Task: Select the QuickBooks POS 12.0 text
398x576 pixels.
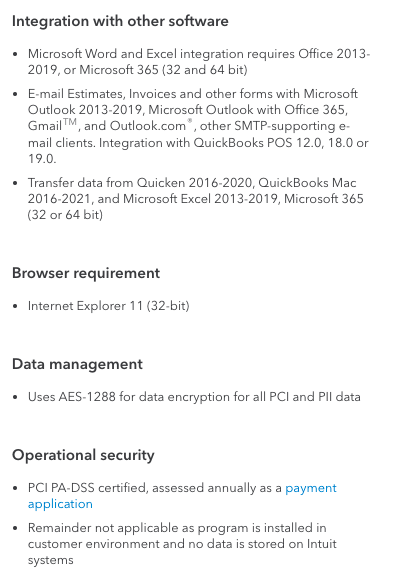Action: pos(257,143)
